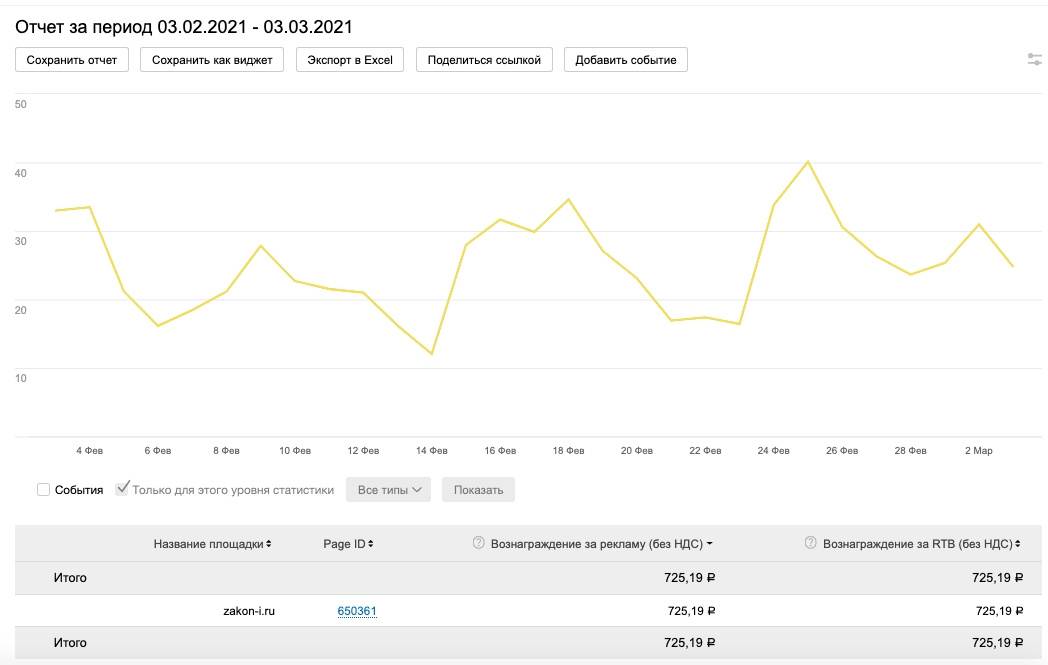This screenshot has width=1048, height=665.
Task: Add event with Добавить событие
Action: coord(626,60)
